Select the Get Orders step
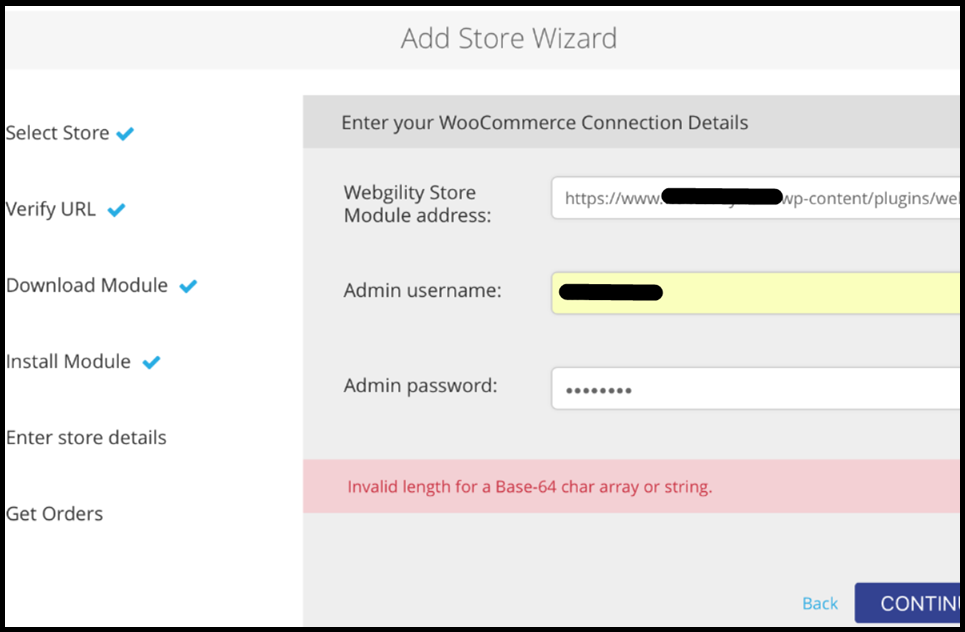 pos(54,513)
